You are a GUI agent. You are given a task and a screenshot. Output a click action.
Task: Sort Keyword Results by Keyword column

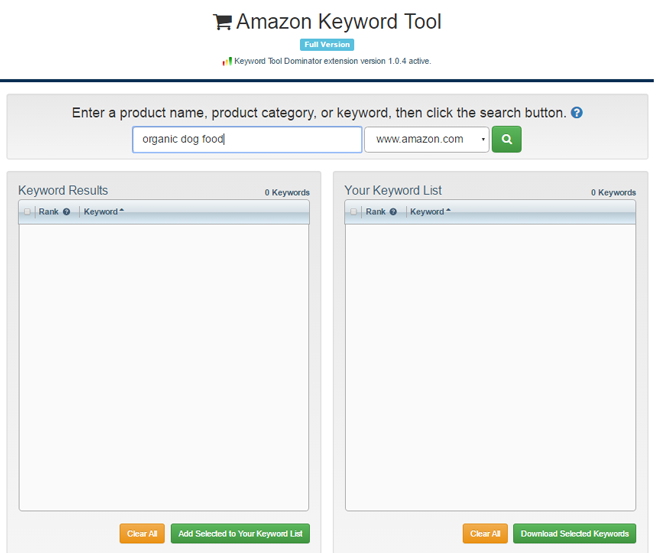click(x=104, y=211)
